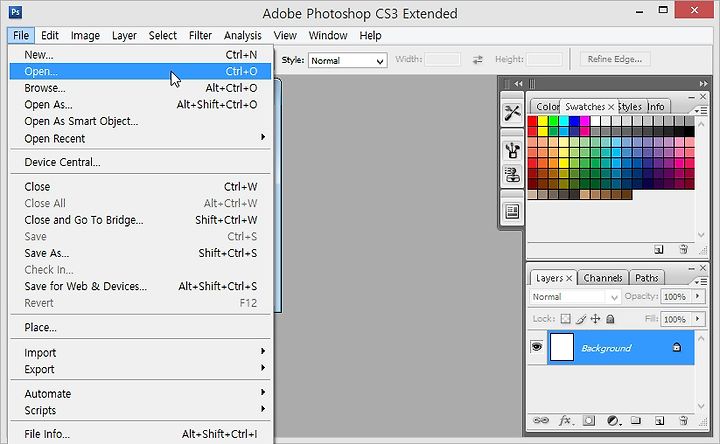Choose Save for Web & Devices...
The image size is (720, 444).
pyautogui.click(x=140, y=286)
